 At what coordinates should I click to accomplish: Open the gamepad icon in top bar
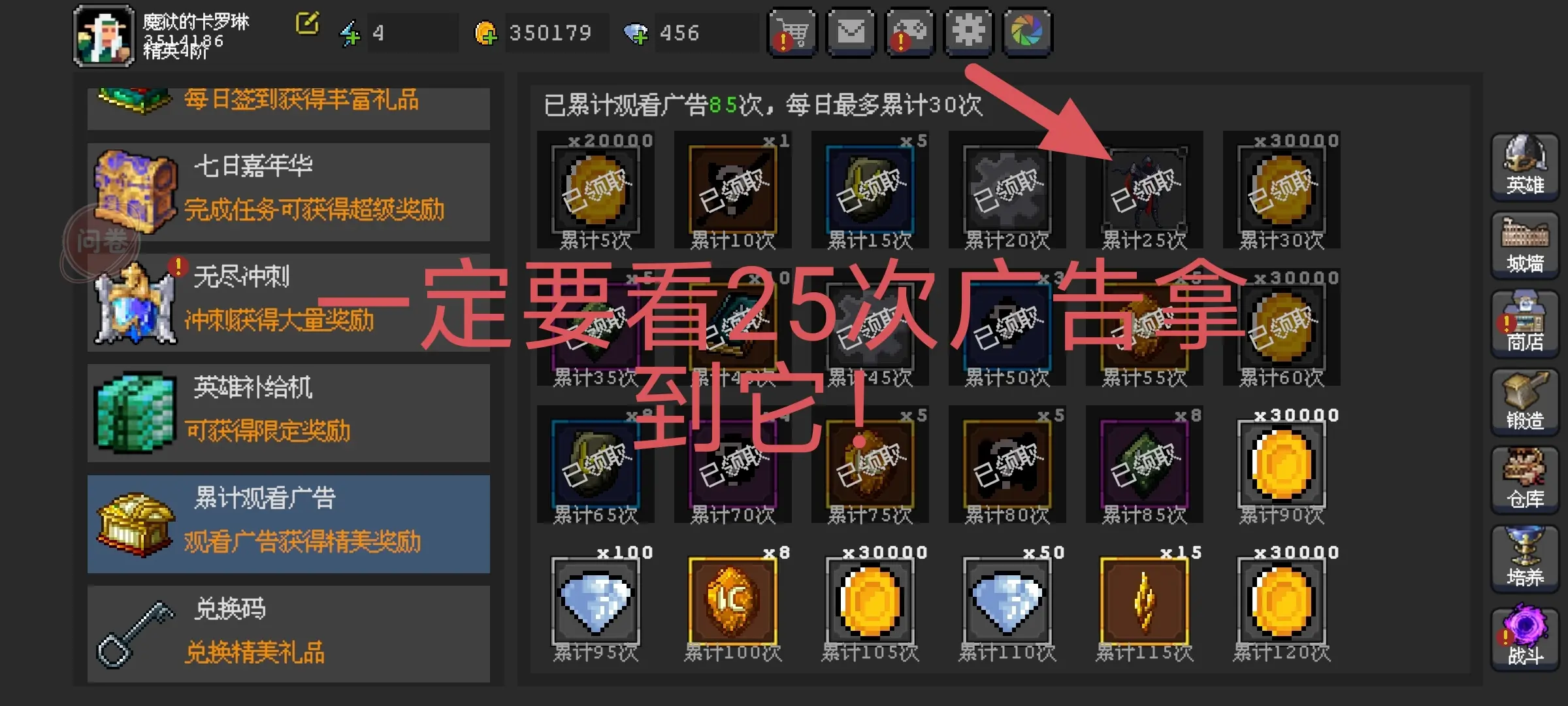tap(909, 33)
